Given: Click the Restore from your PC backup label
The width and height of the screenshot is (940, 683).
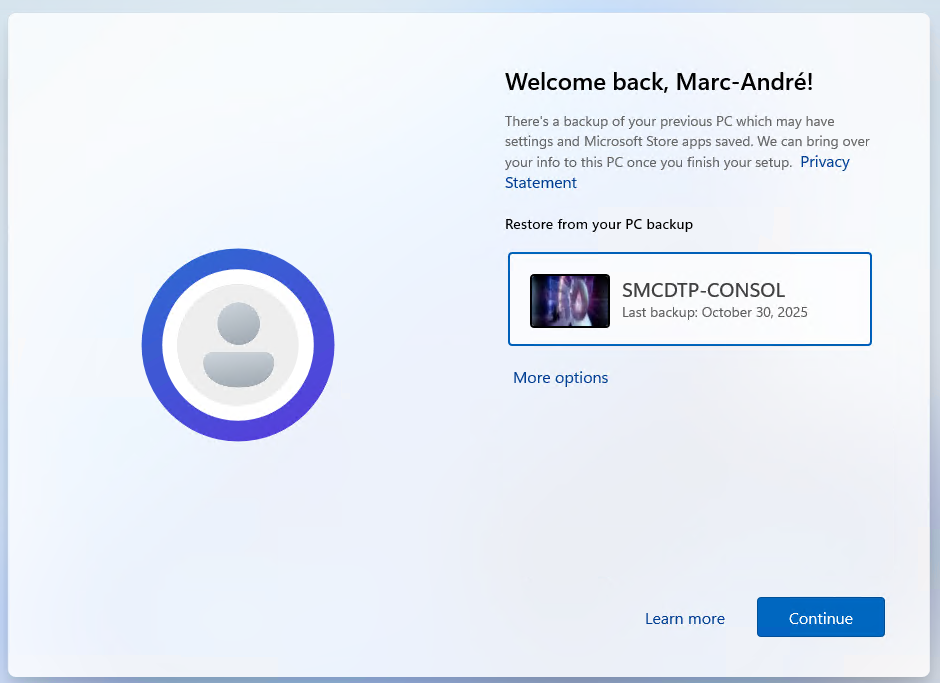Looking at the screenshot, I should (598, 224).
